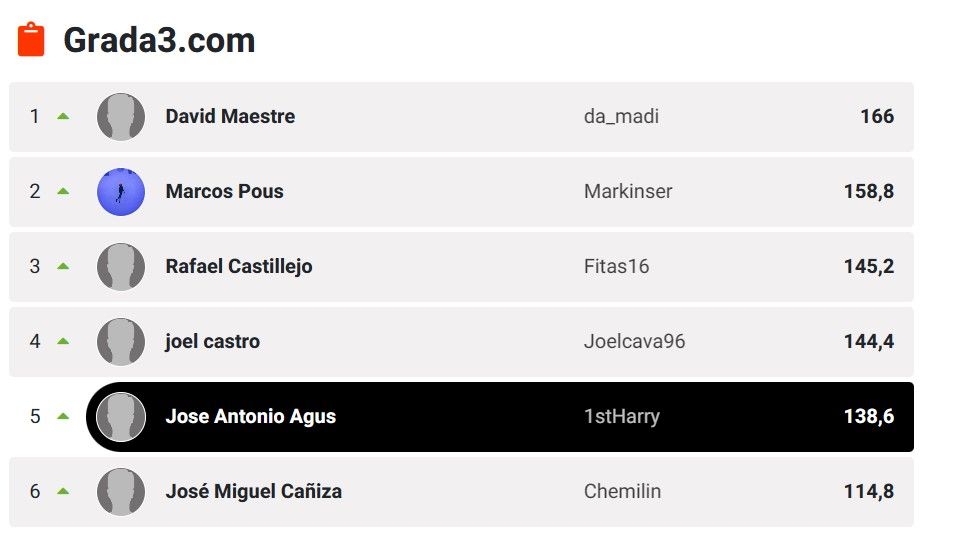Open David Maestre's name link
Image resolution: width=956 pixels, height=541 pixels.
click(x=230, y=117)
